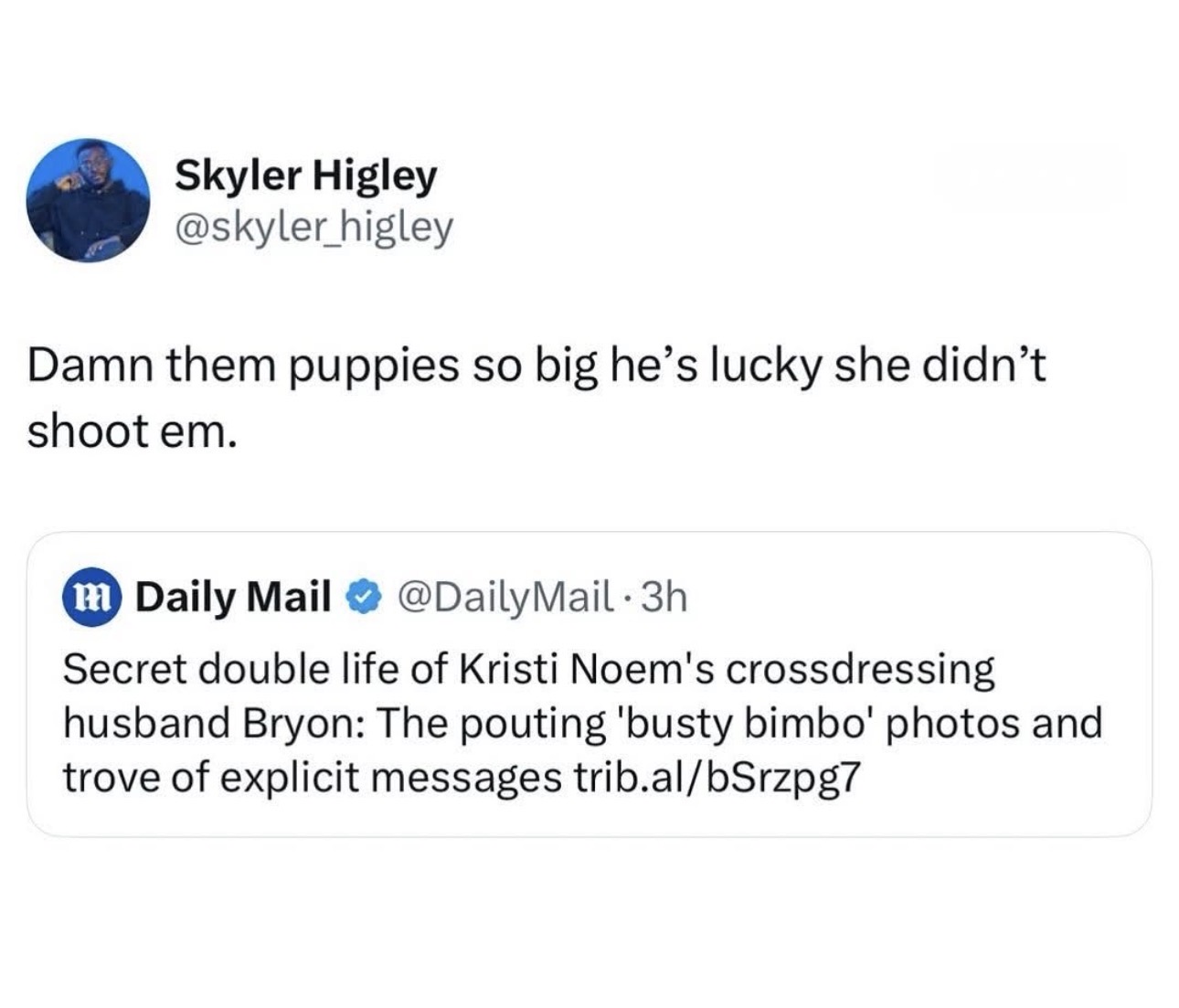The image size is (1179, 1008).
Task: Click the word 'Bryon' in headline
Action: [x=303, y=724]
